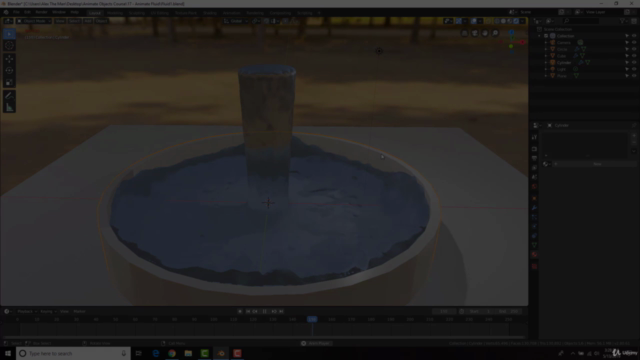Screen dimensions: 640x360
Task: Switch to the Sculpting workspace tab
Action: (137, 13)
